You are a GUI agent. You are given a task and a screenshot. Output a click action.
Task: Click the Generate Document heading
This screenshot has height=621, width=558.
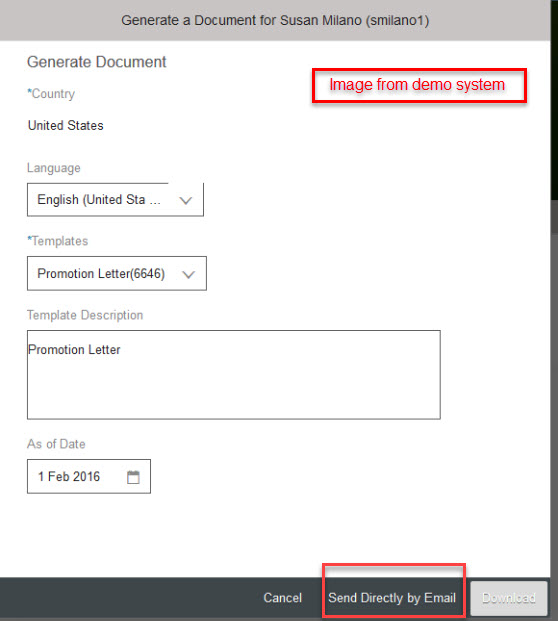click(x=97, y=62)
